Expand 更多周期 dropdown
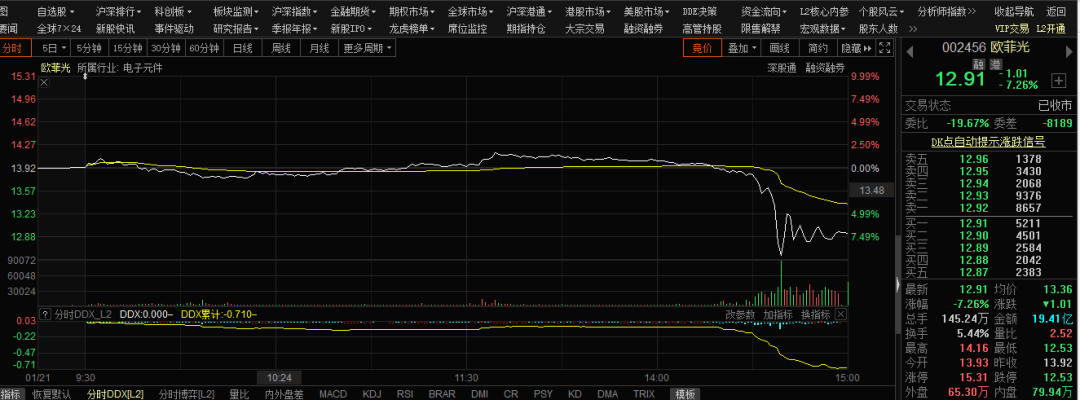This screenshot has width=1080, height=400. pos(368,48)
